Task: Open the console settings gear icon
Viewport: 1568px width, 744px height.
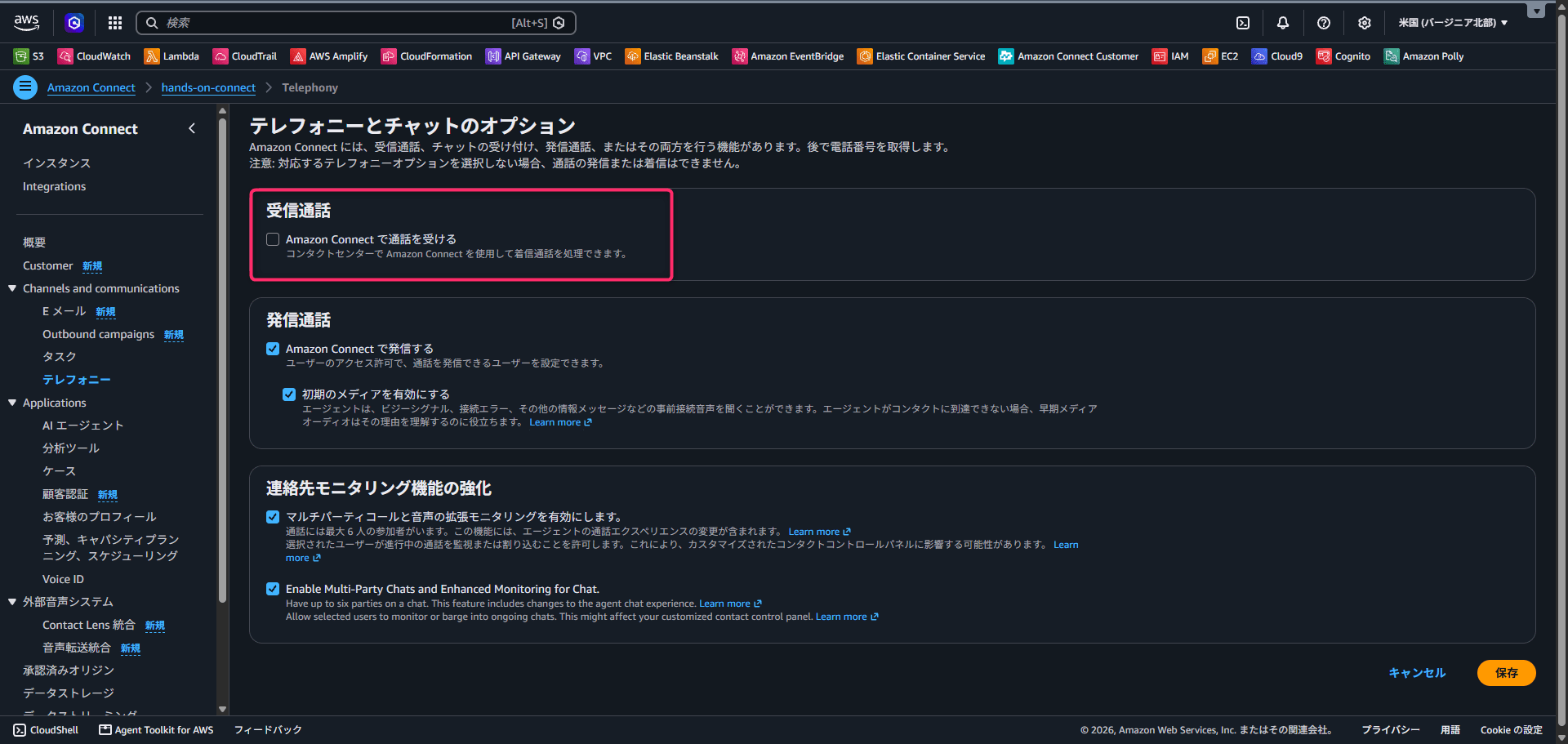Action: click(1365, 23)
